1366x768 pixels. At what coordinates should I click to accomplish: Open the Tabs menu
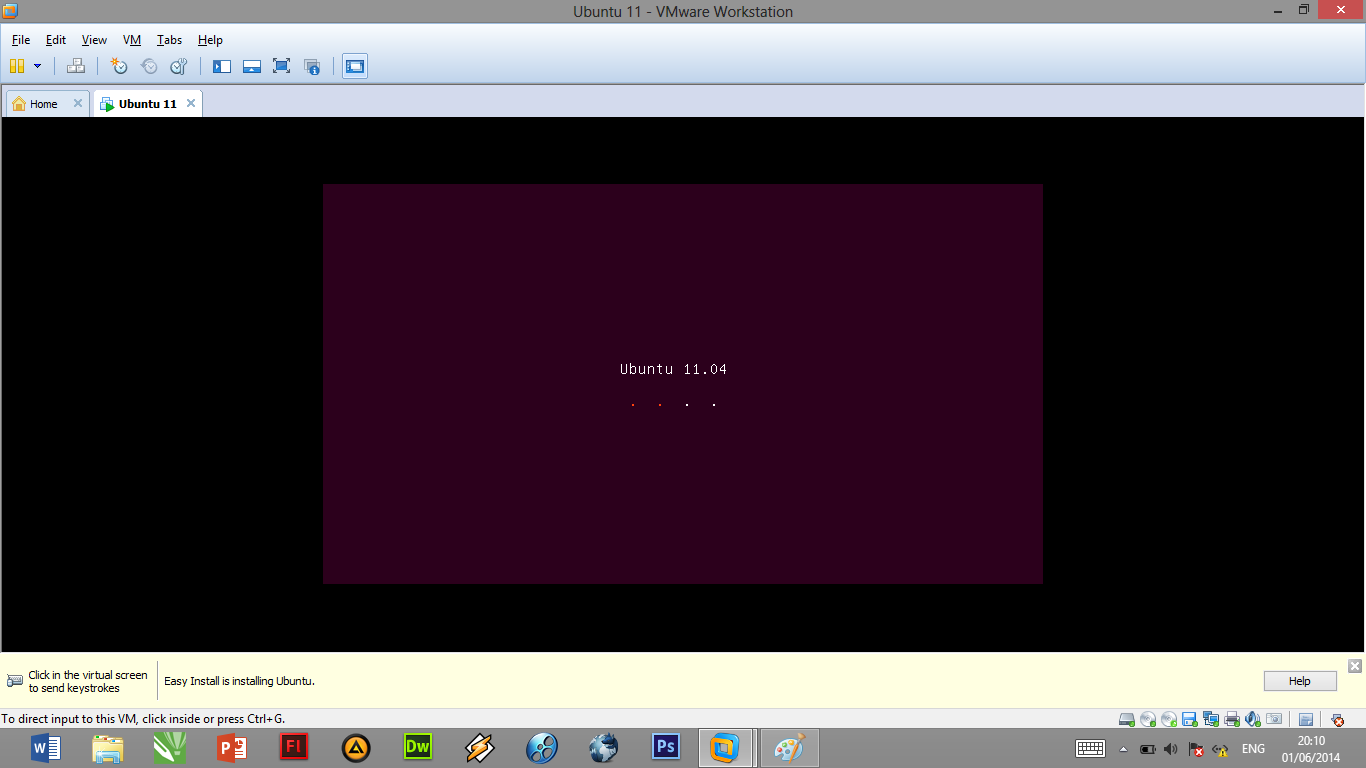coord(169,40)
